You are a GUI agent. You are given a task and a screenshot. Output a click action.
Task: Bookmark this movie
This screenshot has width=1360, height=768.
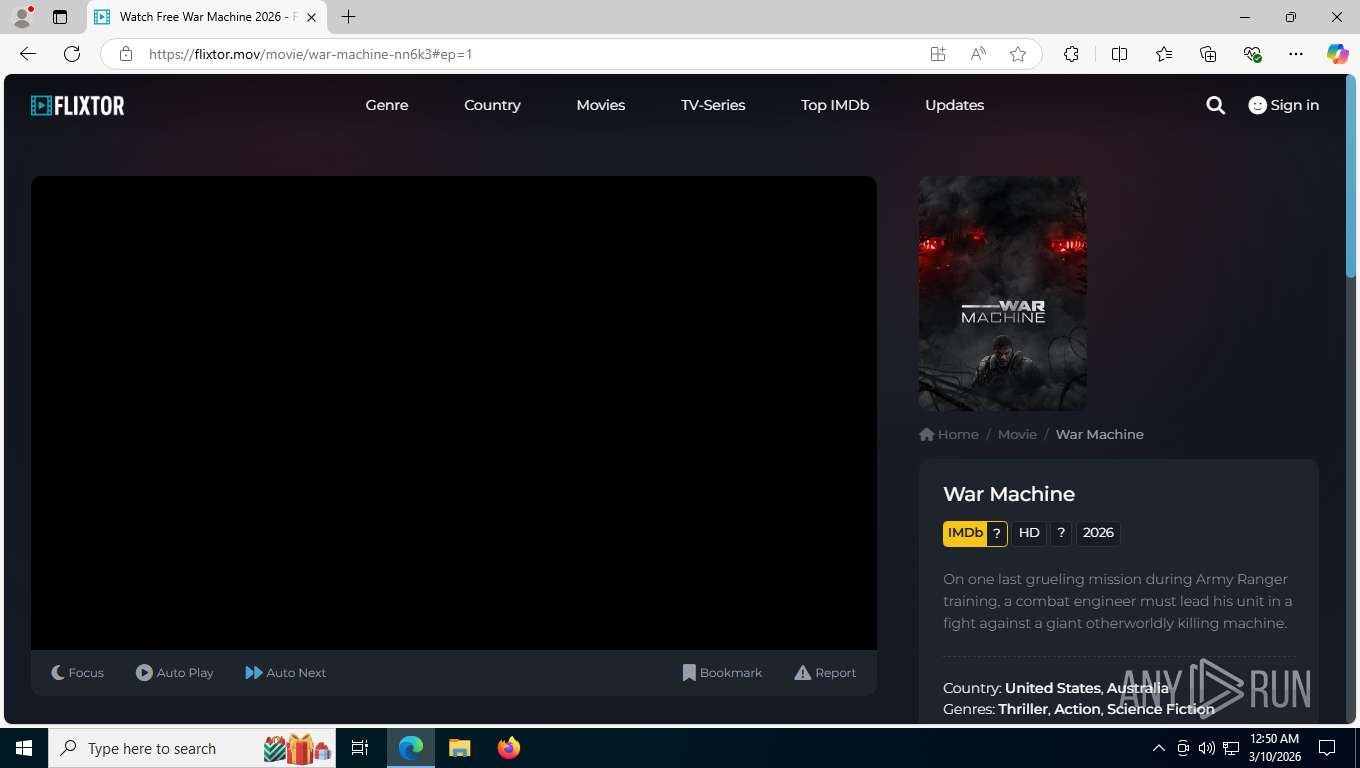(722, 673)
